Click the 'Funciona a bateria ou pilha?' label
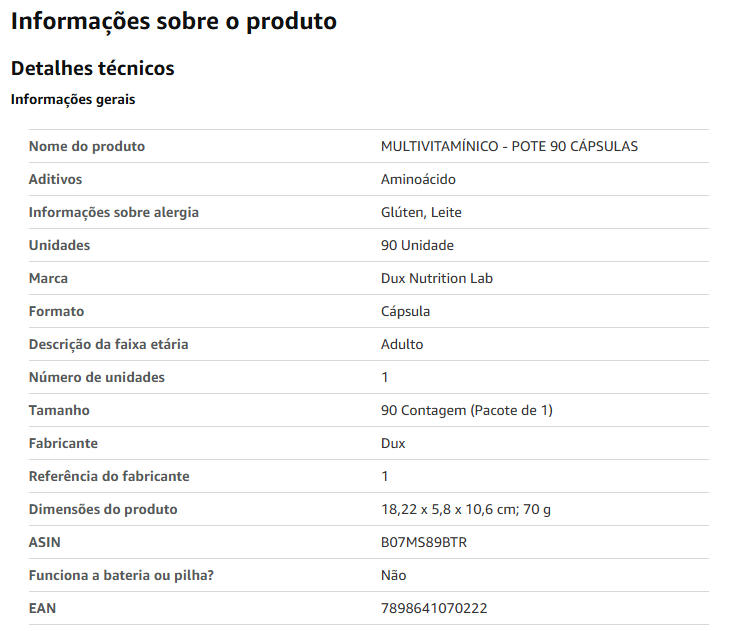The height and width of the screenshot is (631, 736). pos(121,576)
